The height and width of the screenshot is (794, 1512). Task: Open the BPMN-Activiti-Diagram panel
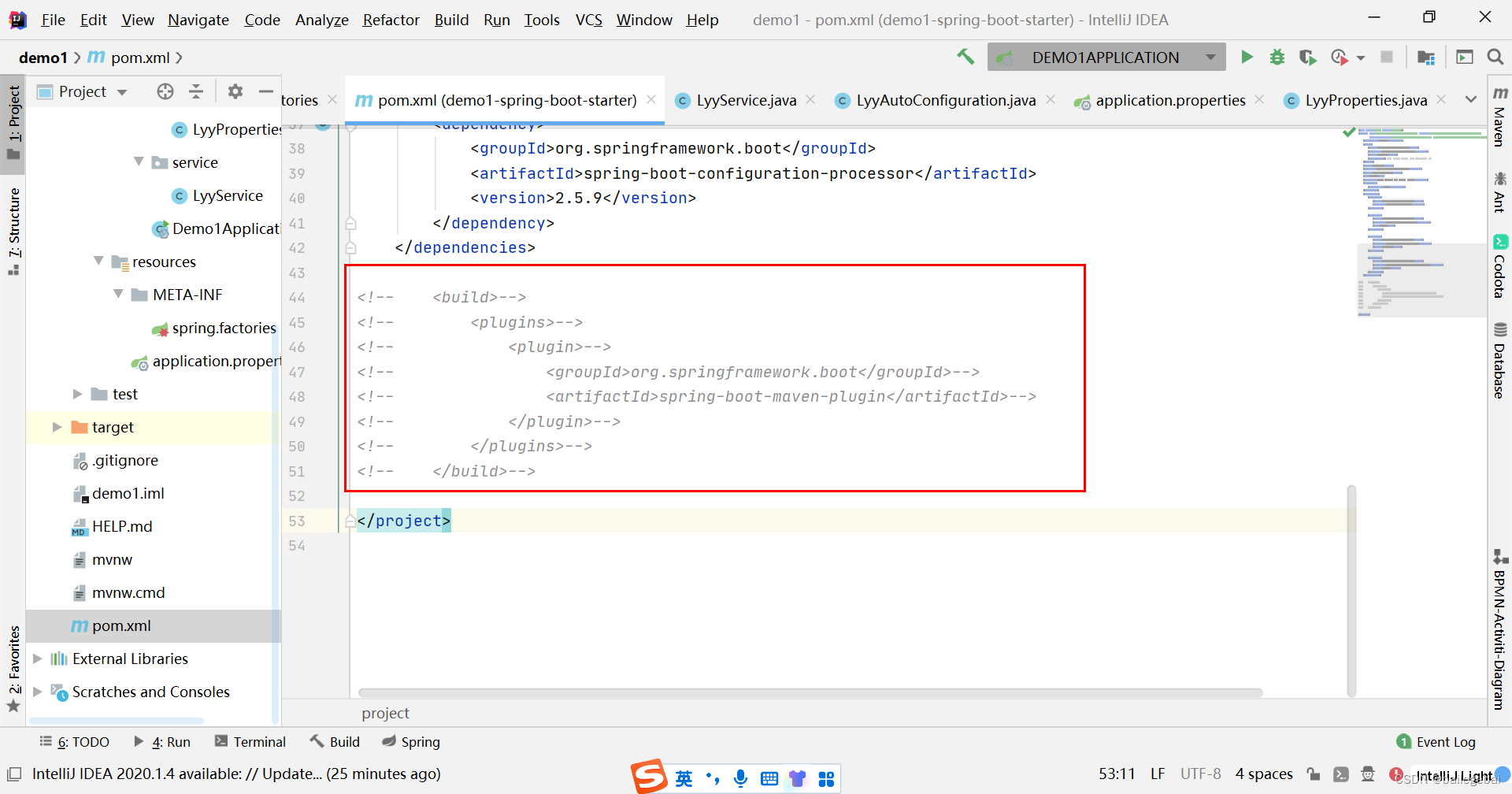1499,629
